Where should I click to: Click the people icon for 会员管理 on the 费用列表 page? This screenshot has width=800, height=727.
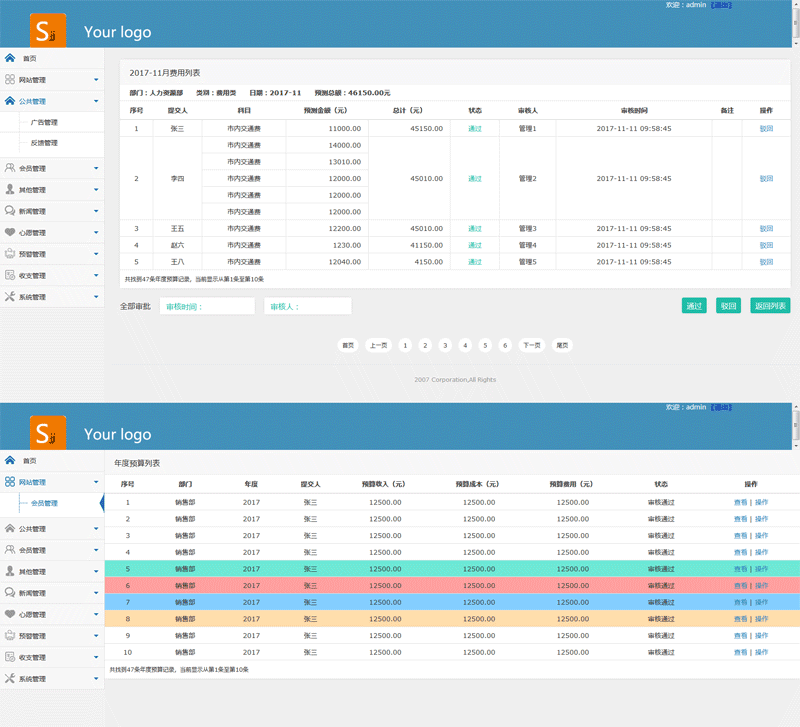10,168
